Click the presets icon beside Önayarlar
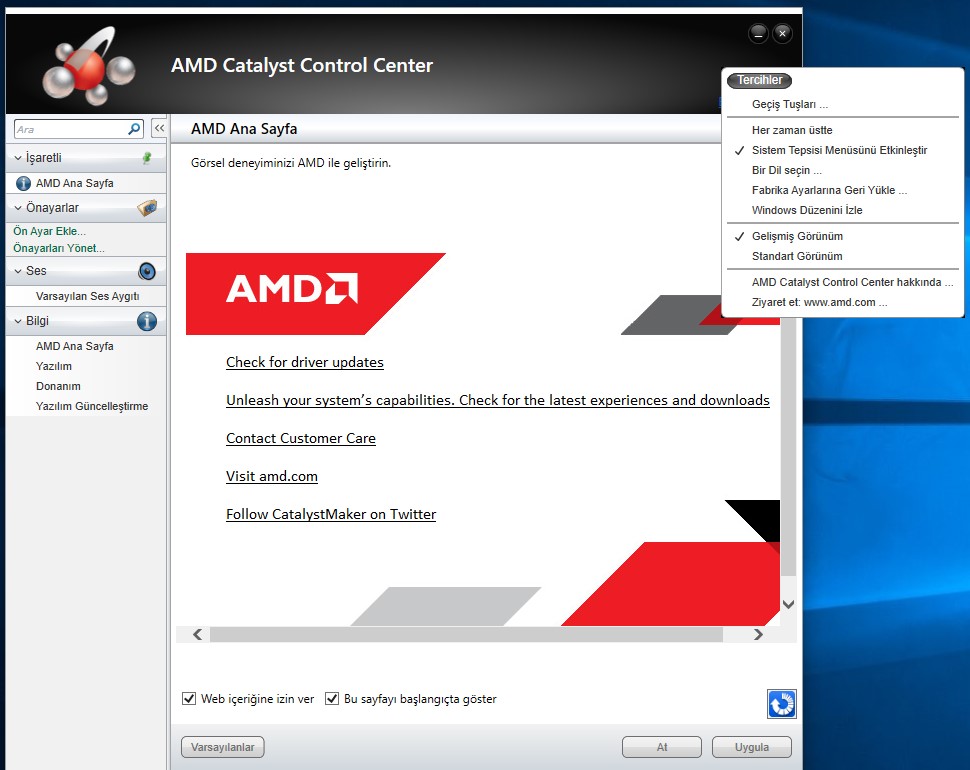 click(147, 208)
